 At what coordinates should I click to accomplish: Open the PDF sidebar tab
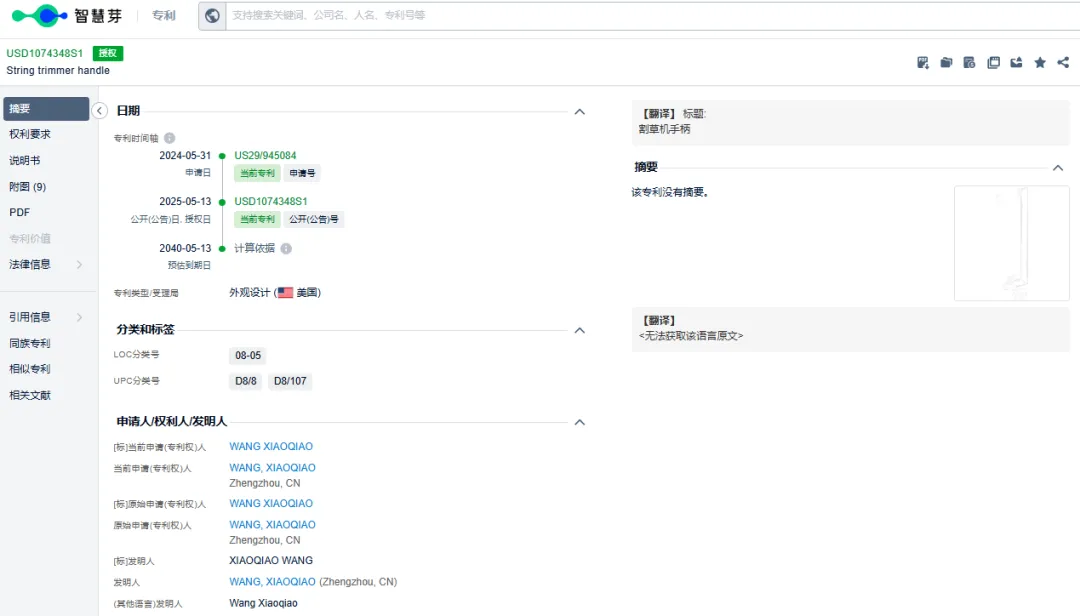19,212
